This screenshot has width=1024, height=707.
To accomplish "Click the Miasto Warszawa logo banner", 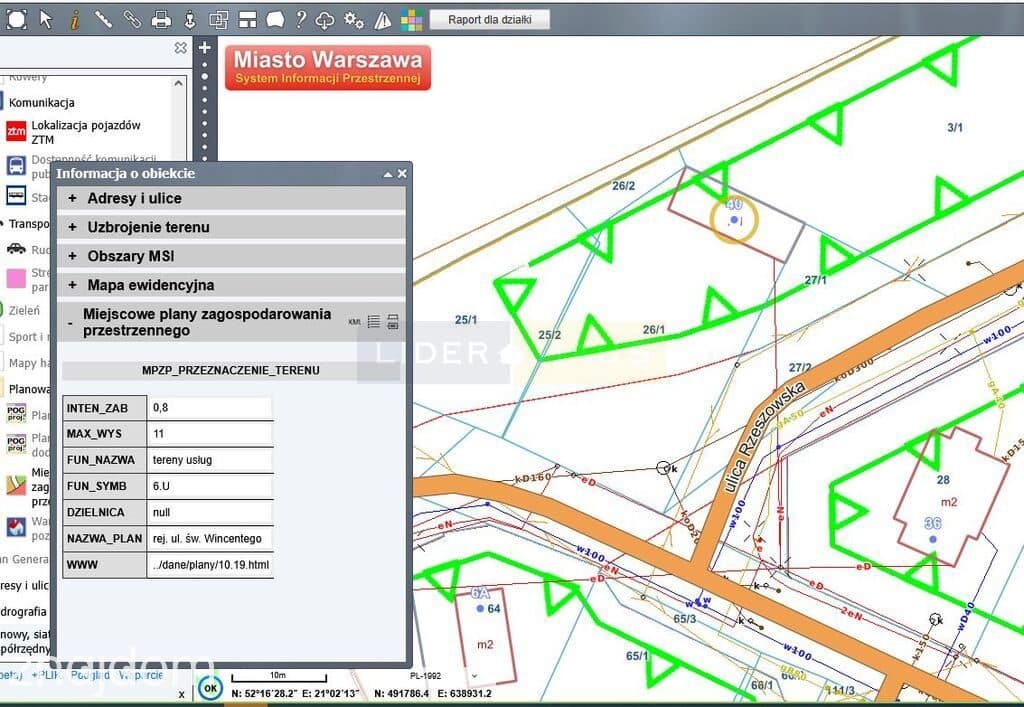I will [x=328, y=67].
